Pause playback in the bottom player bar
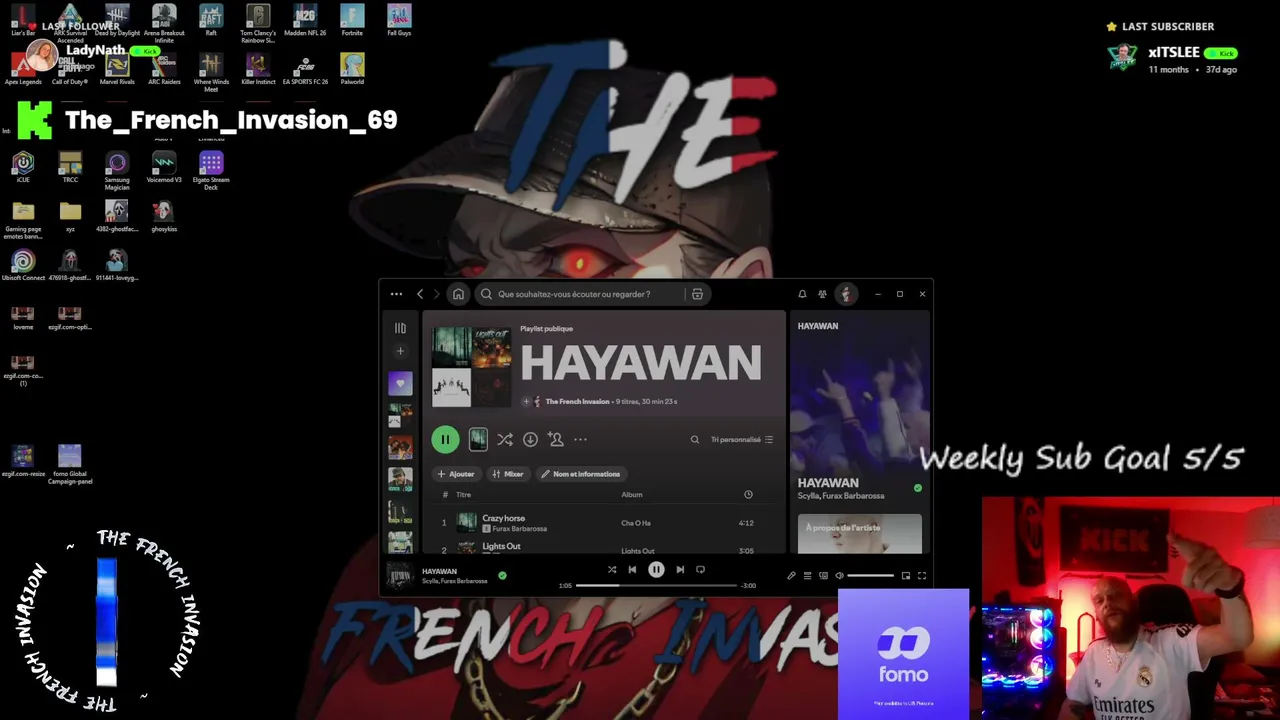The height and width of the screenshot is (720, 1280). point(656,570)
